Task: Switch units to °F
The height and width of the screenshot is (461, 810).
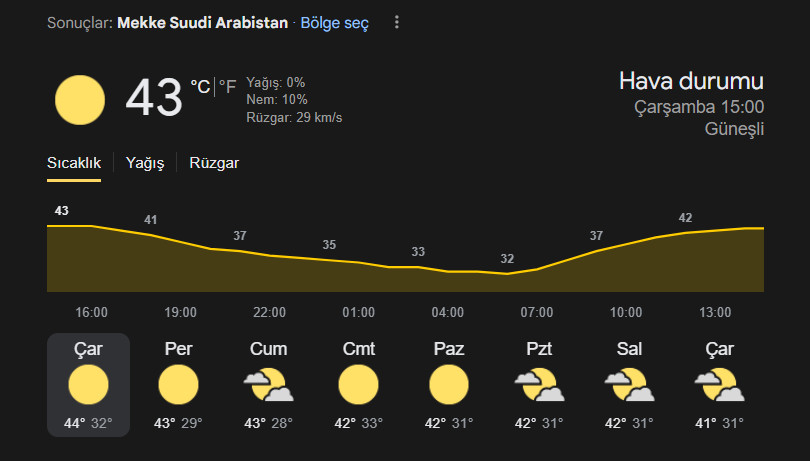Action: pos(227,86)
